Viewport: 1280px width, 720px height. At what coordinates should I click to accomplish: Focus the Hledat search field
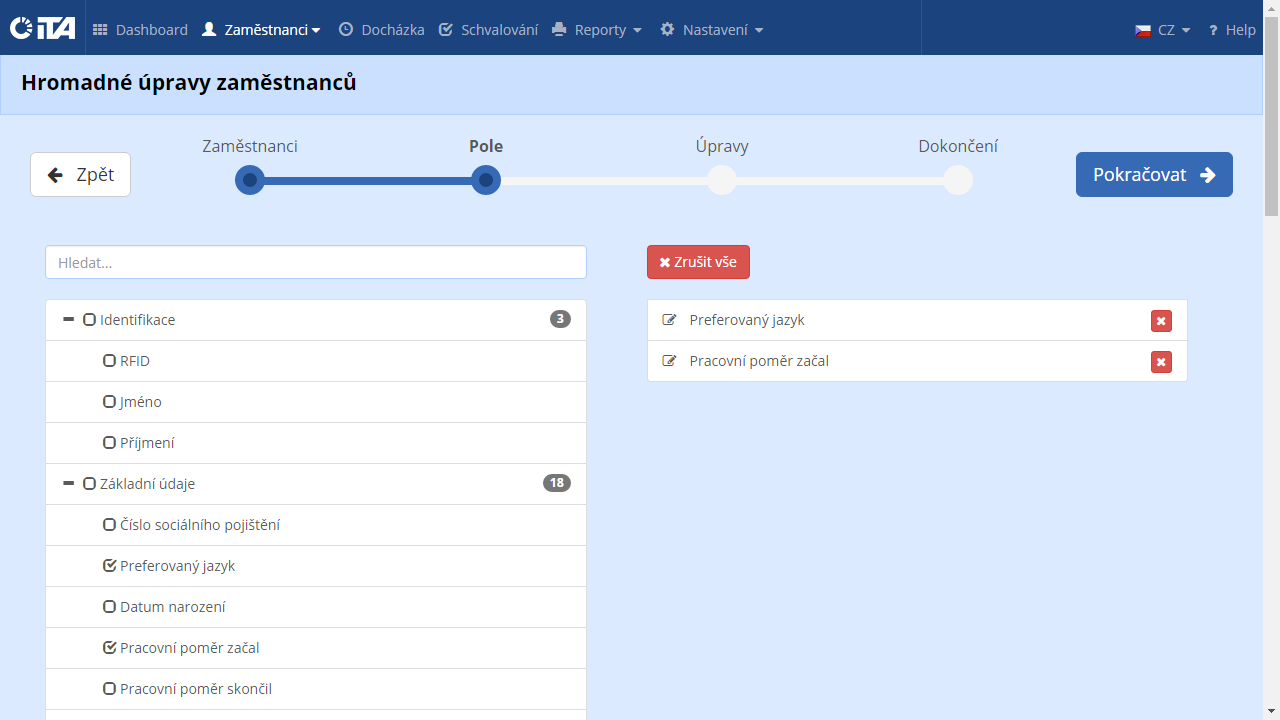click(316, 263)
